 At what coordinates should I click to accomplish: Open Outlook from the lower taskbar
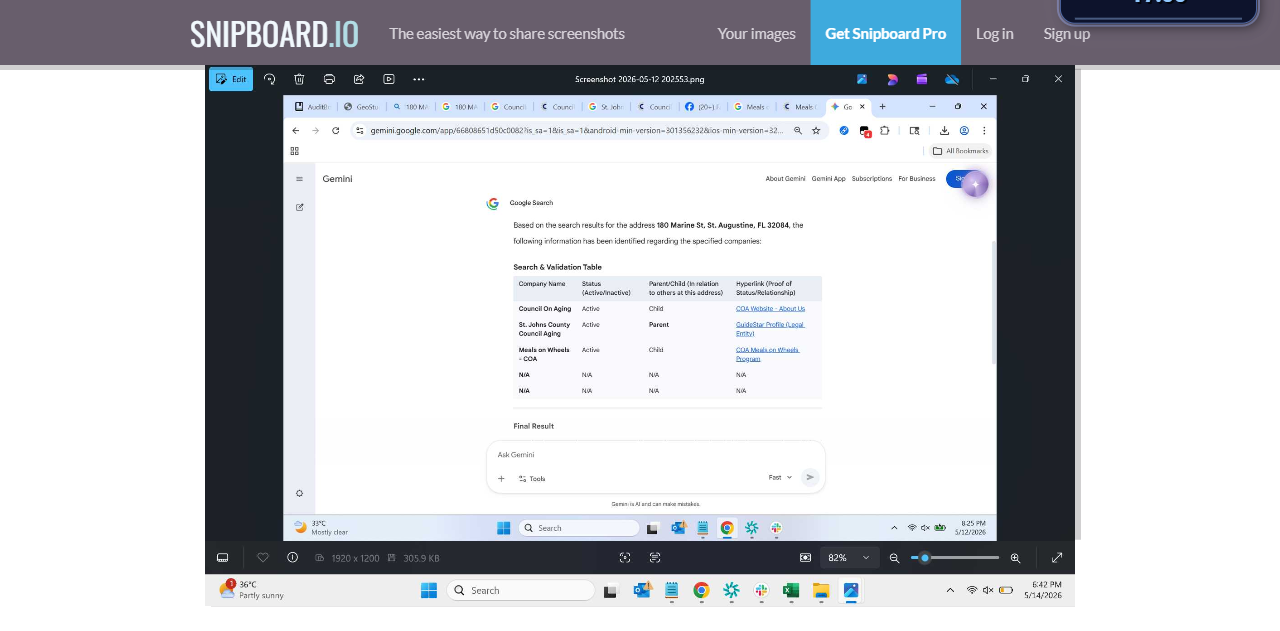pyautogui.click(x=641, y=590)
